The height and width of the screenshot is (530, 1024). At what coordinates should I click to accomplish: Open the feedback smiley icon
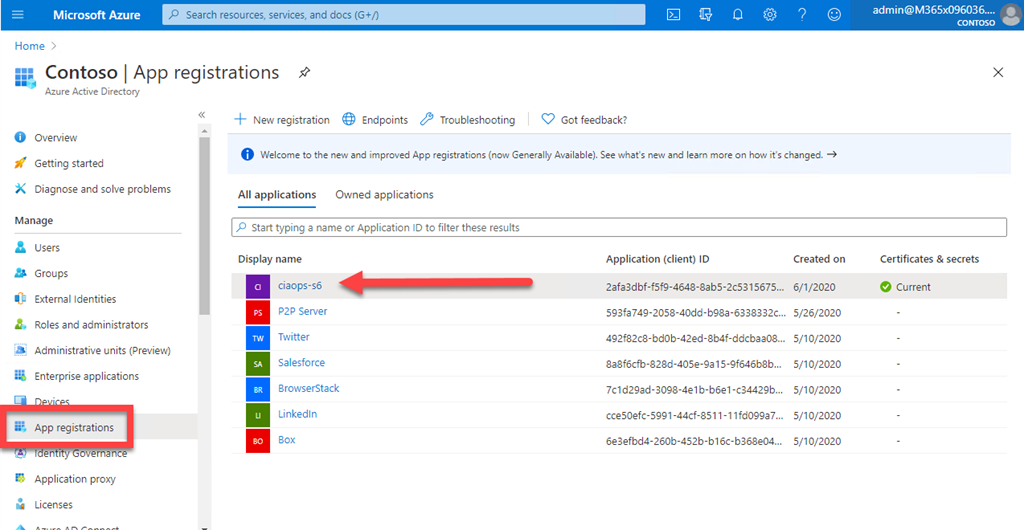(x=834, y=15)
